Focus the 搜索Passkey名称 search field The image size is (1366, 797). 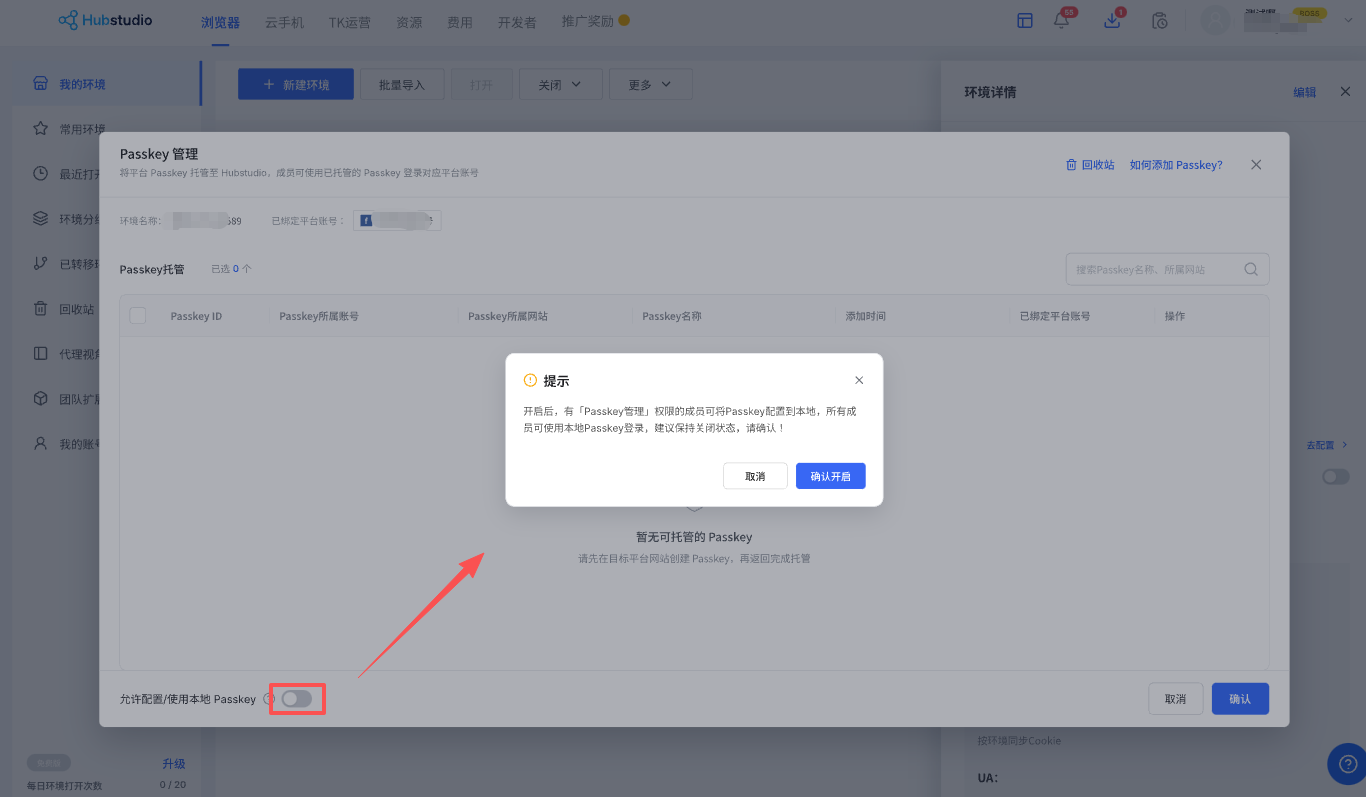[1168, 269]
